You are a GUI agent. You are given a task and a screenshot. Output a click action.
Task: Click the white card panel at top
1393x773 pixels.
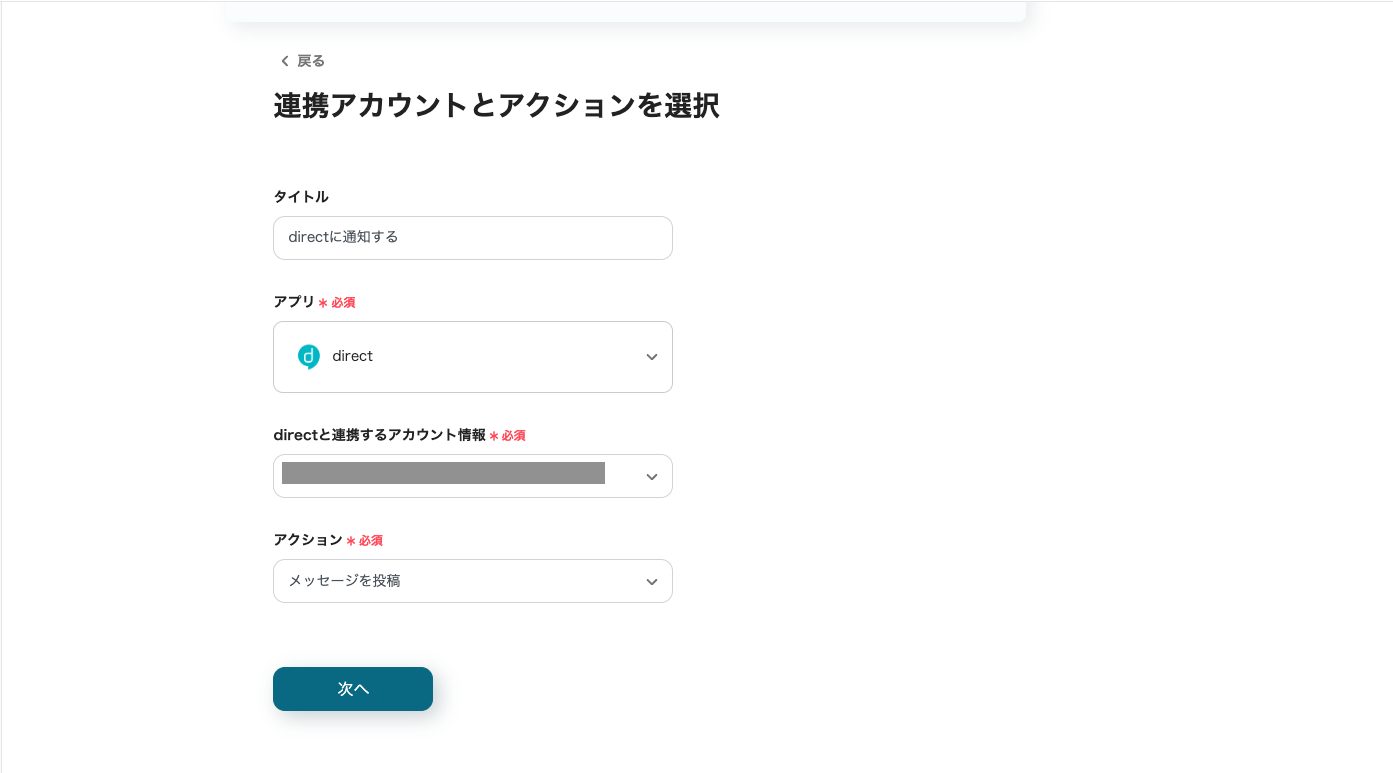click(x=626, y=10)
